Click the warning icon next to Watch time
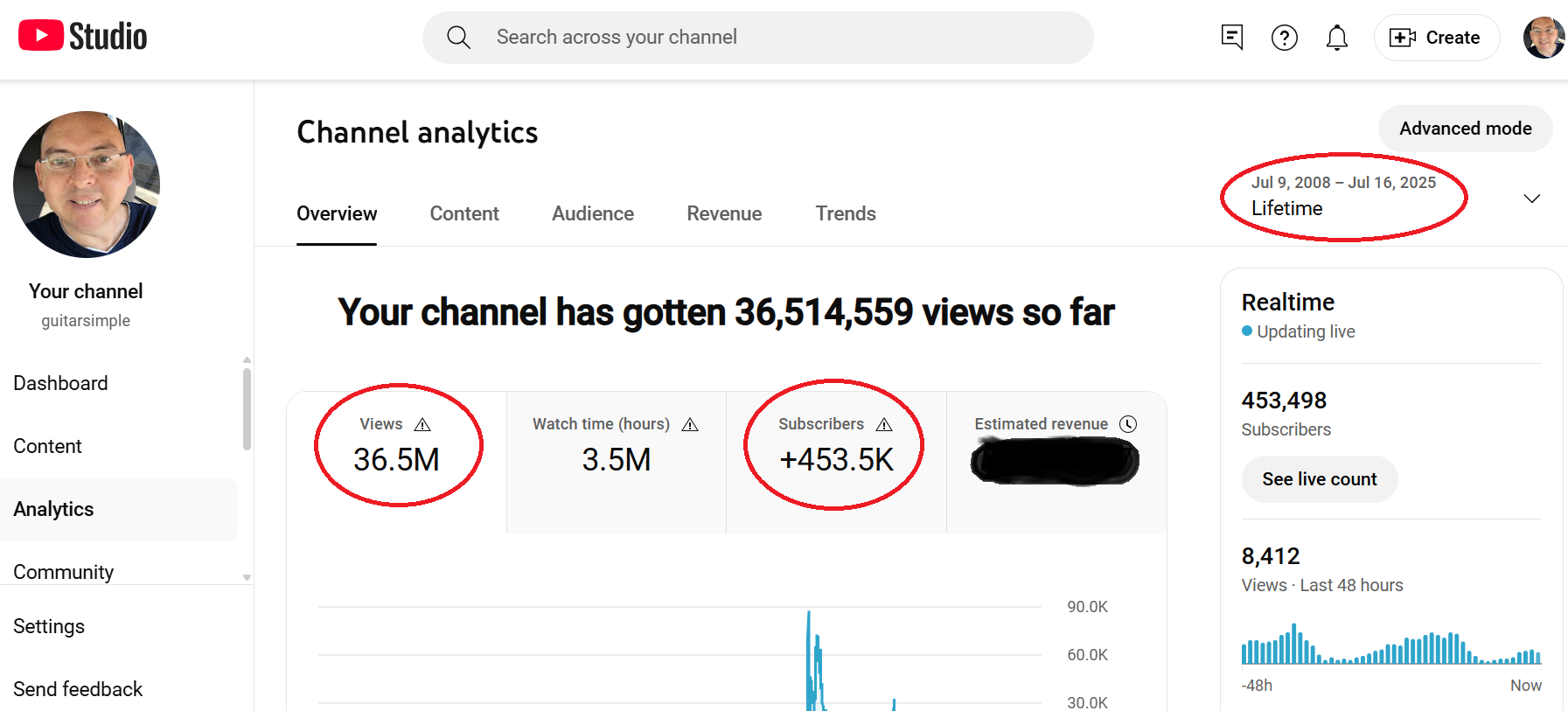1568x711 pixels. [x=690, y=424]
